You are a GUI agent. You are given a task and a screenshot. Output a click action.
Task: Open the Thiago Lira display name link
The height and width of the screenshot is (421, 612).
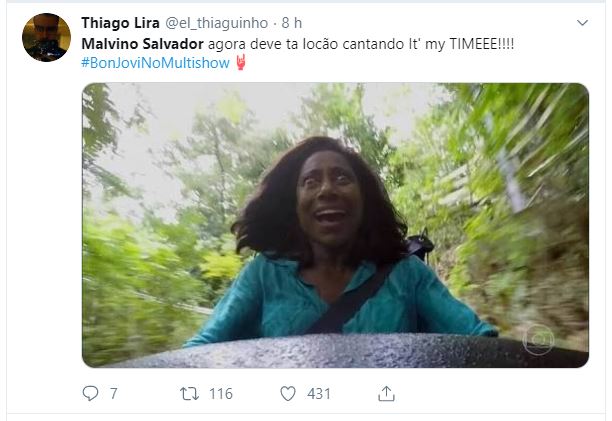[118, 22]
